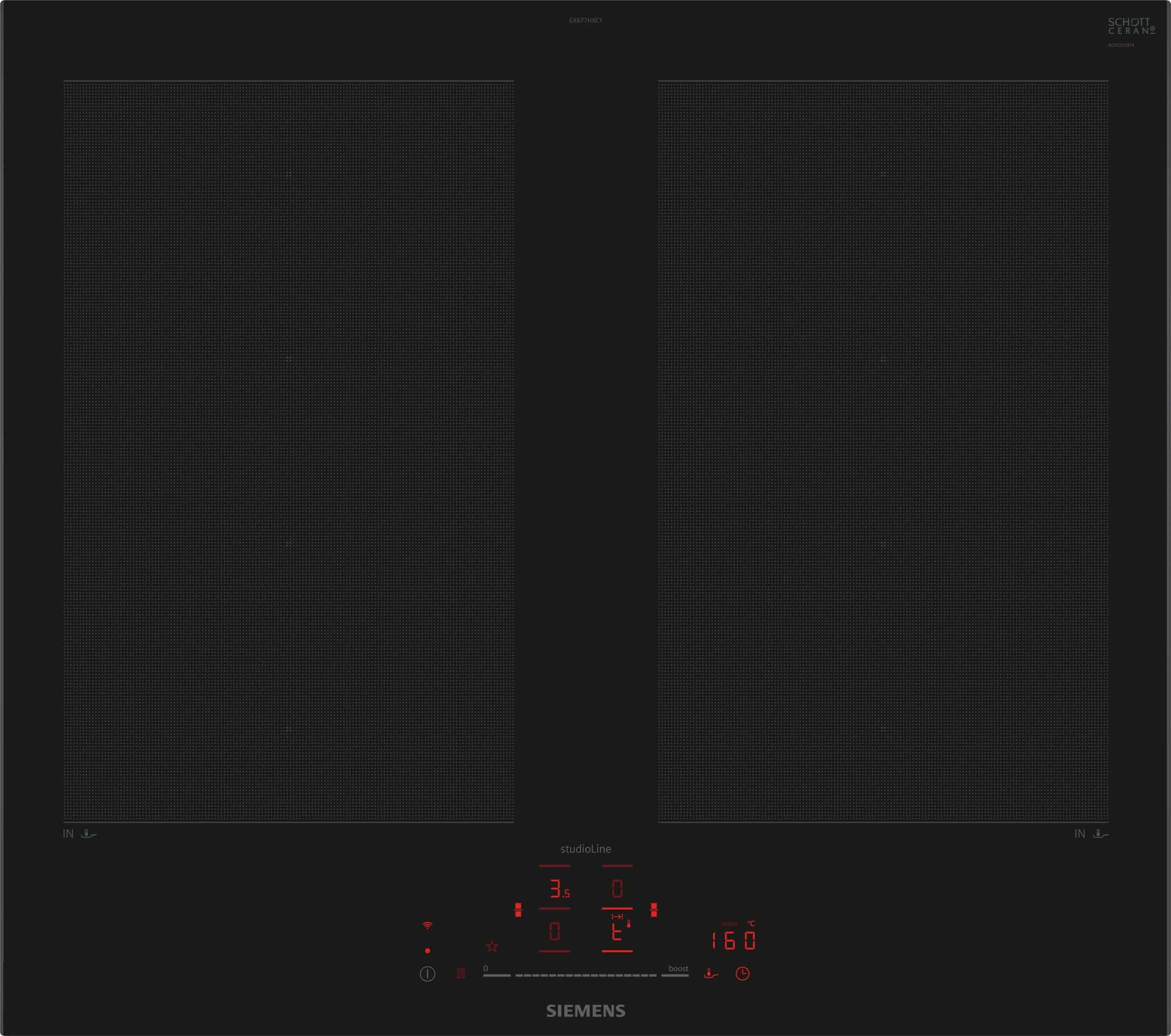1171x1036 pixels.
Task: Tap the right zone frying sensor pan marking
Action: coord(1100,834)
